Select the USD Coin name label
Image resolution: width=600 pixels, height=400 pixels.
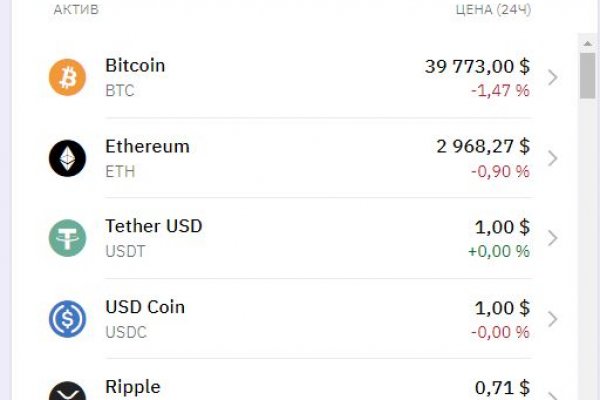coord(145,307)
